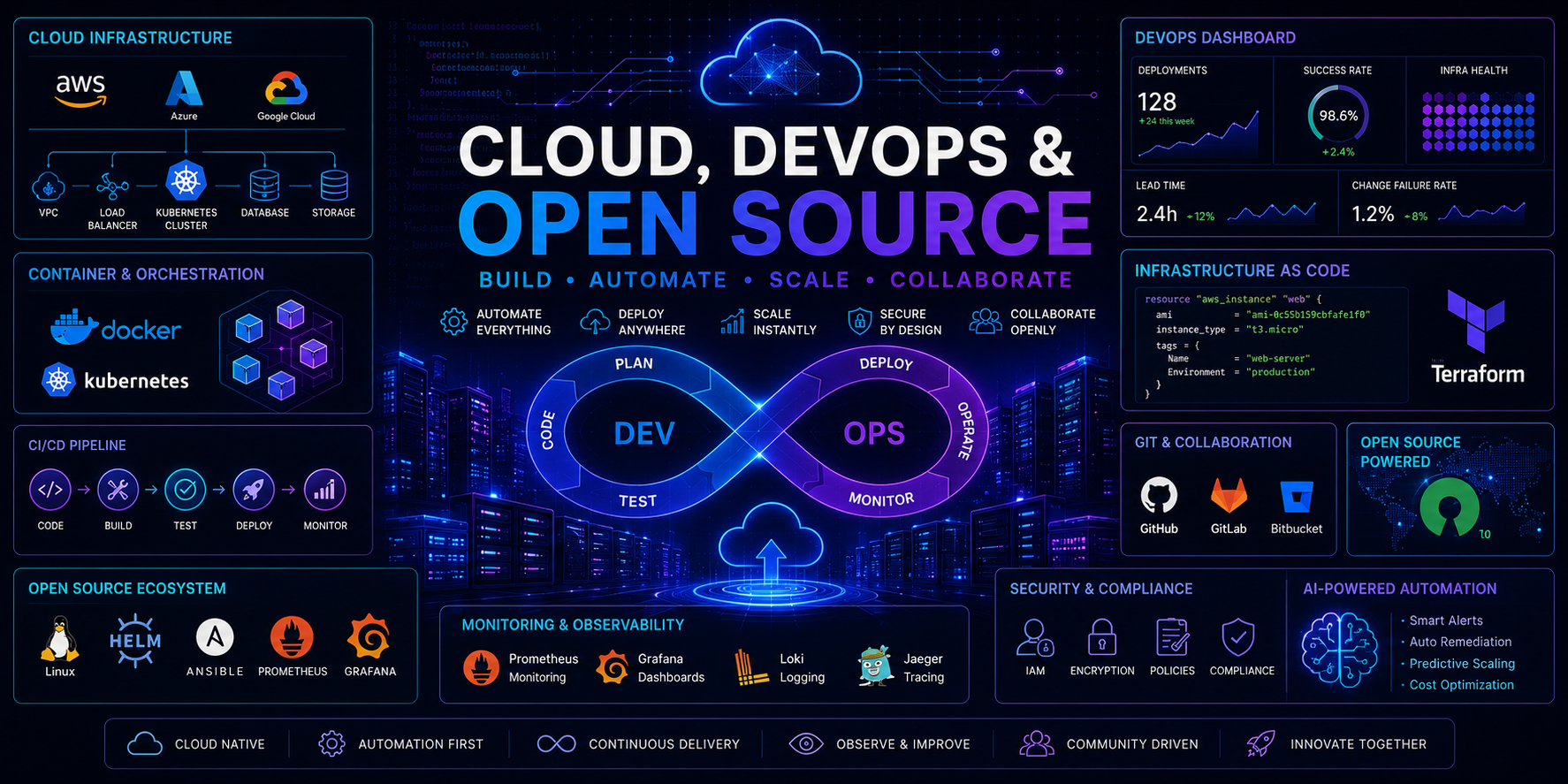Click the 1.2% change failure rate value
1568x784 pixels.
click(1373, 214)
